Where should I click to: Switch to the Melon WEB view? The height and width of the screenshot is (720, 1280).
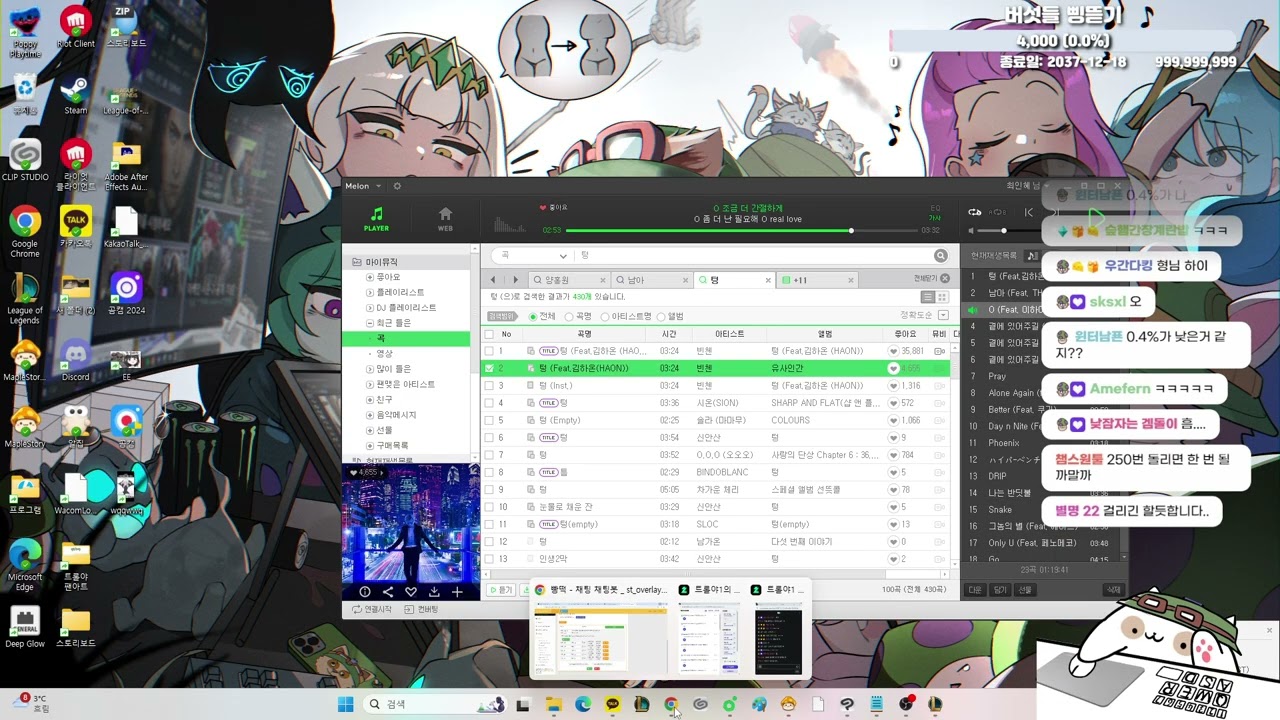445,219
